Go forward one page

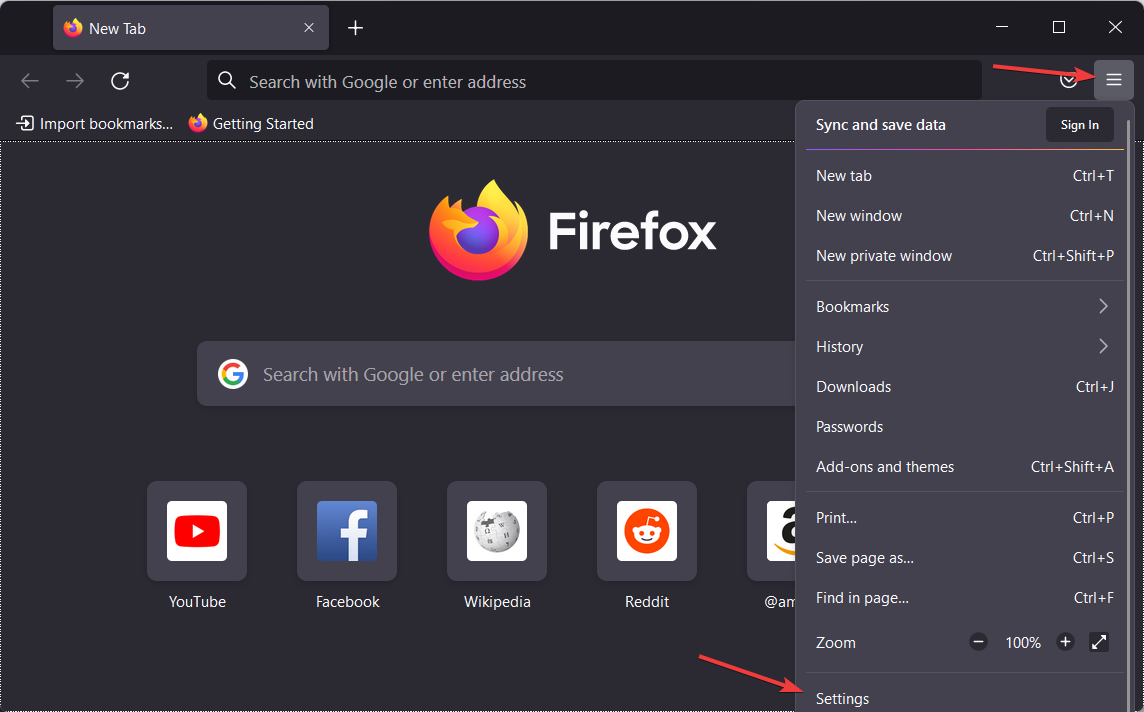(75, 80)
